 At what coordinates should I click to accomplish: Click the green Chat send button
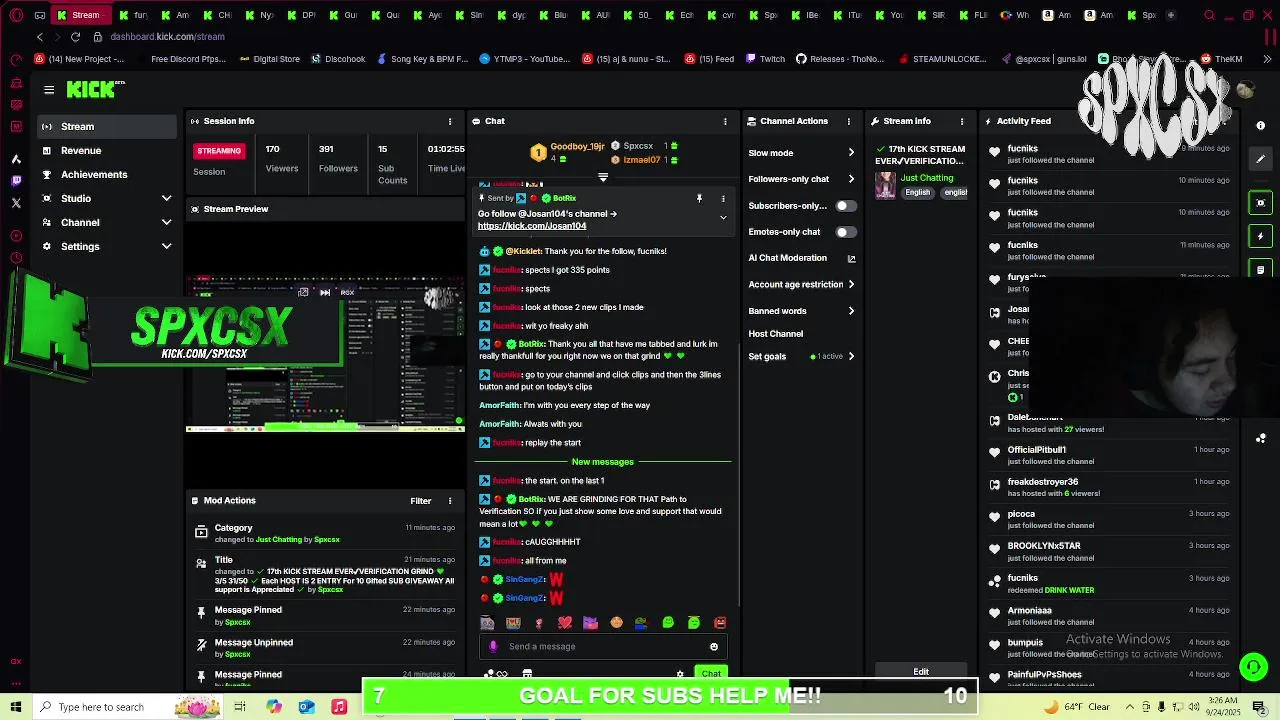click(711, 674)
